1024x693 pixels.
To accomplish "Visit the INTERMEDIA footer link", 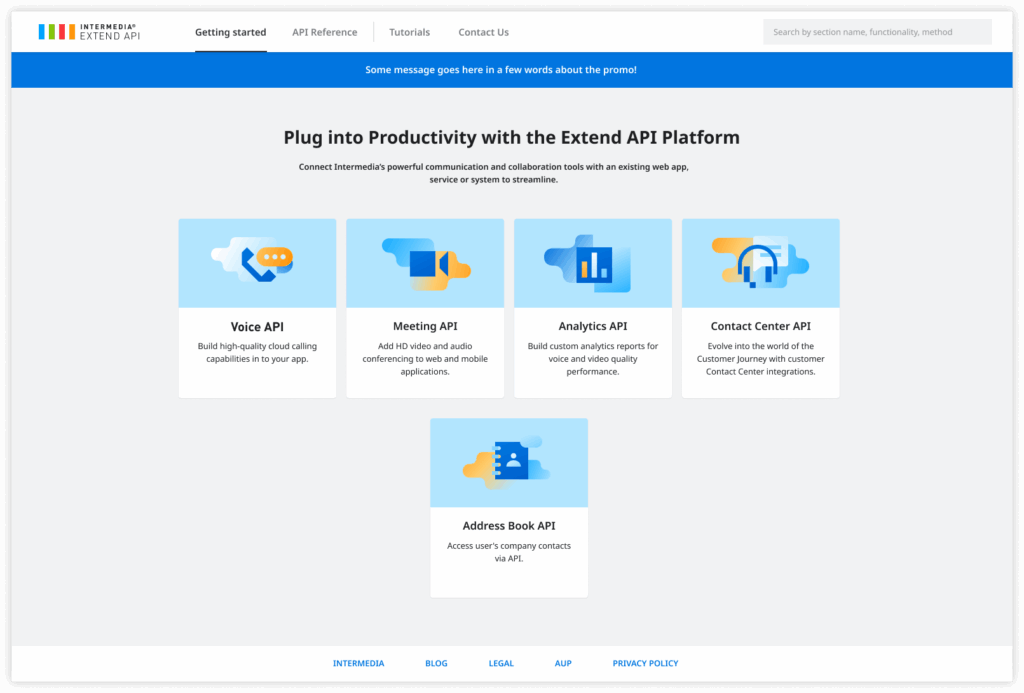I will (359, 663).
